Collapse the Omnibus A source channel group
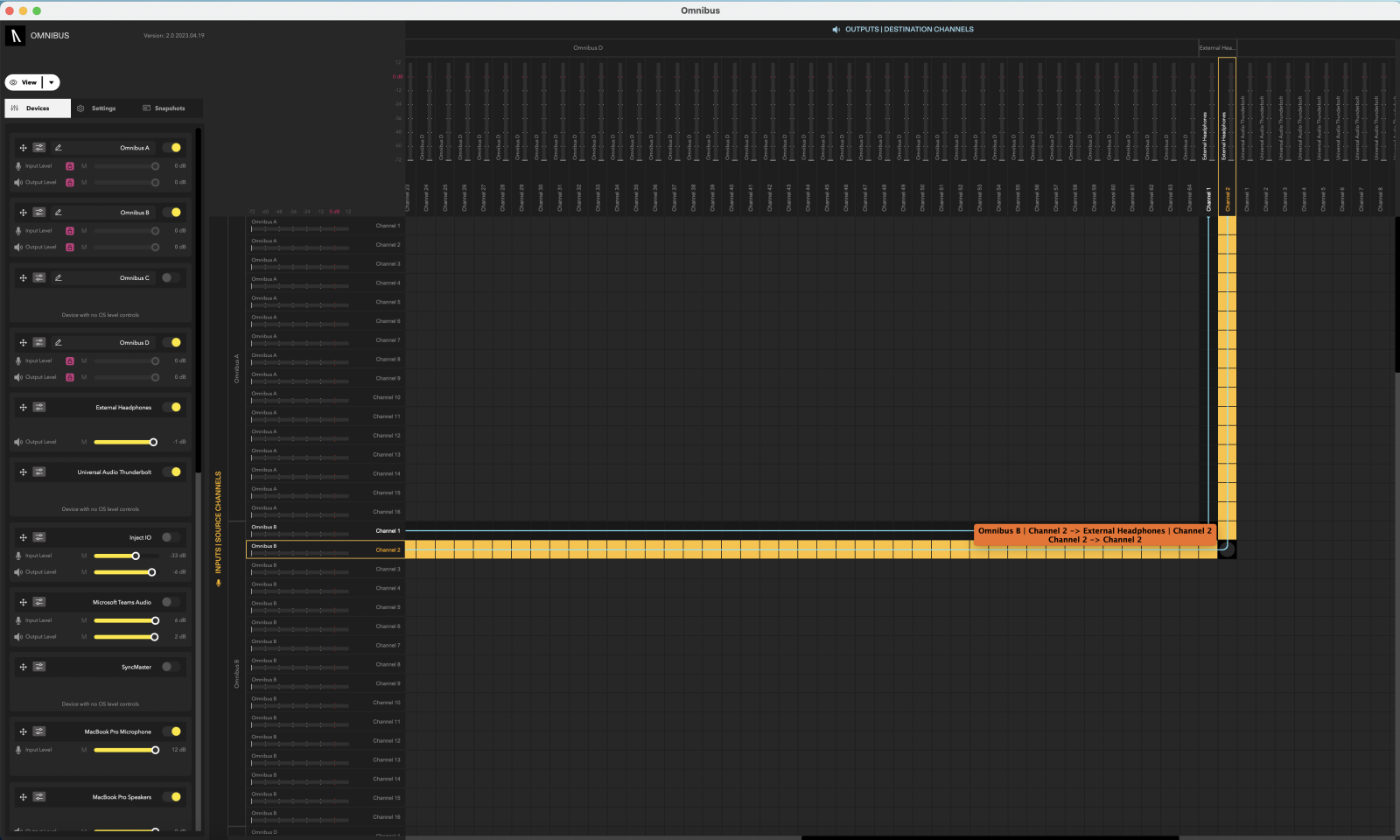The width and height of the screenshot is (1400, 840). pos(236,368)
